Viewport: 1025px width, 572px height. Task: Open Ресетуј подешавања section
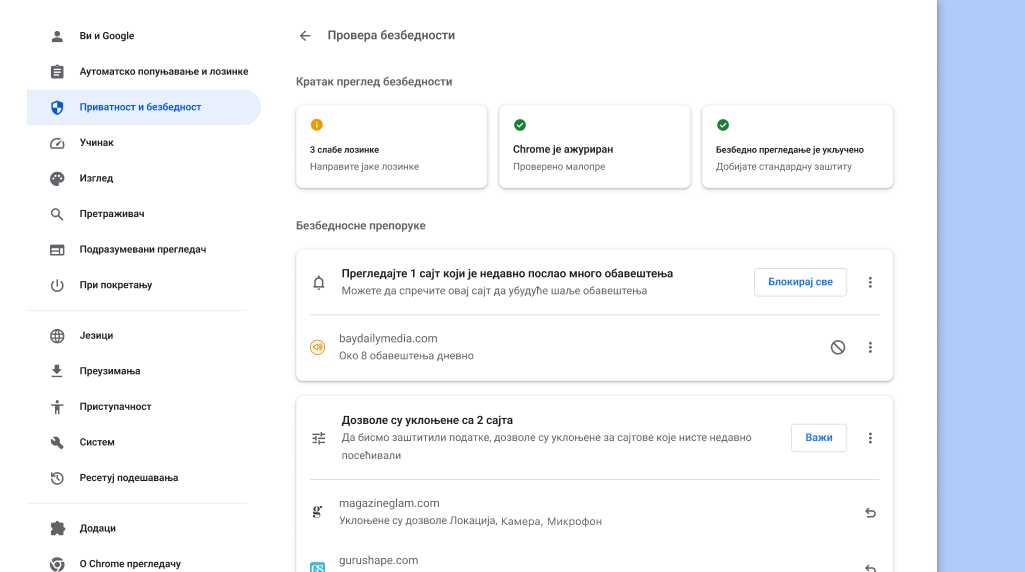pos(144,478)
